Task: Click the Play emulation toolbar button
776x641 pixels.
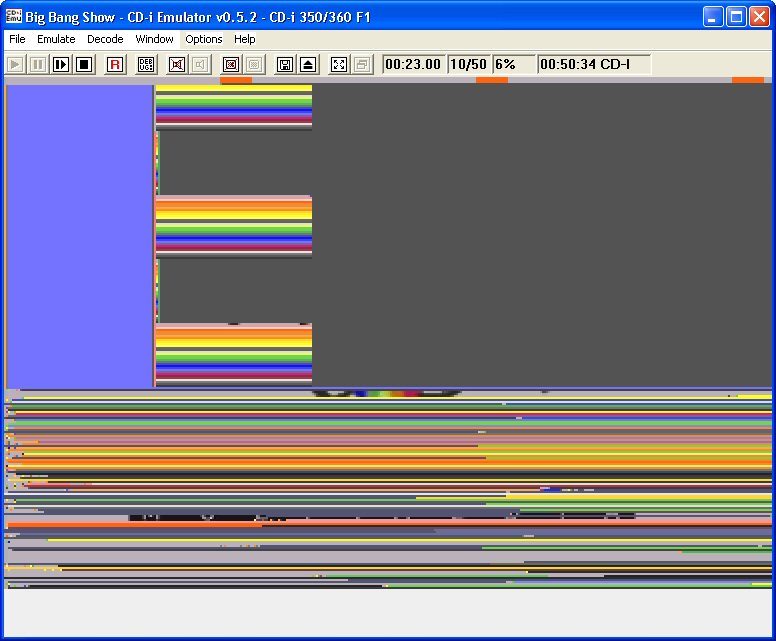Action: (16, 64)
